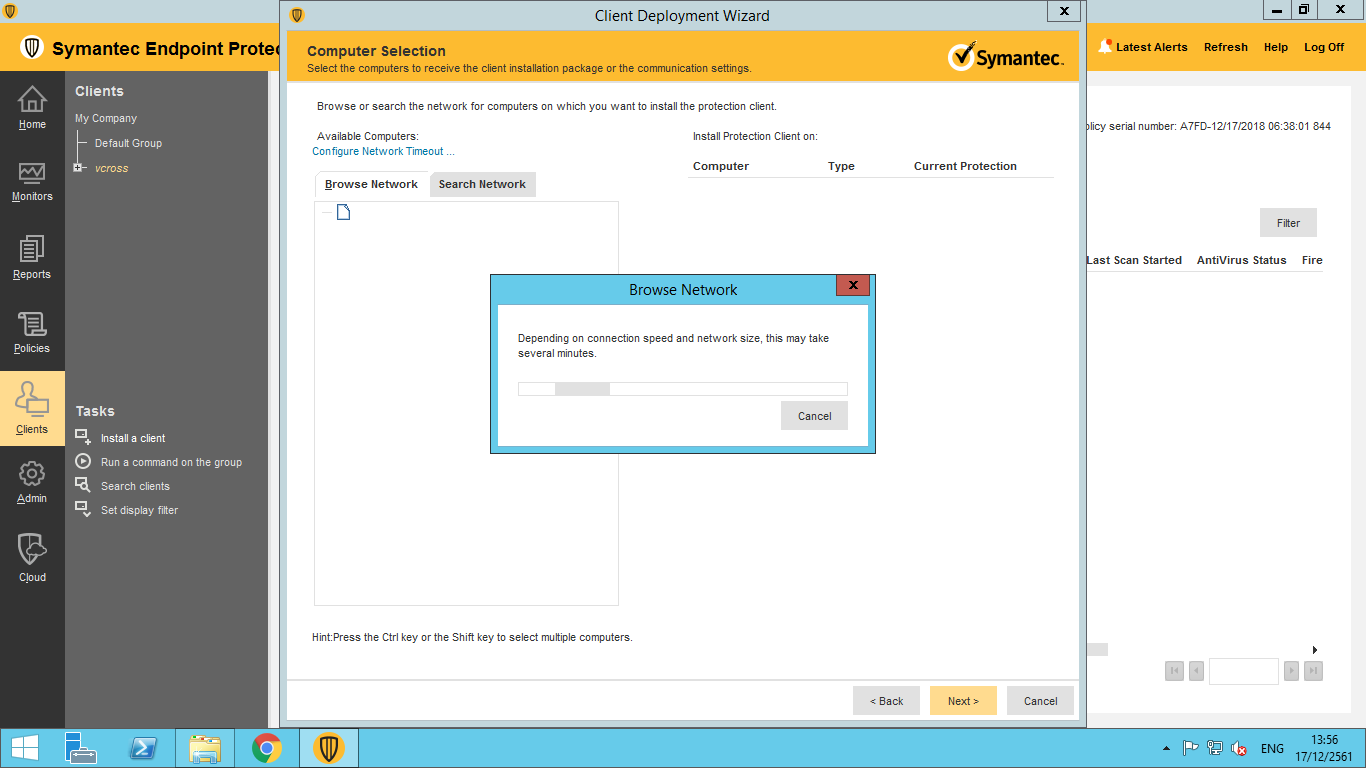
Task: Click the page number input field
Action: [1243, 671]
